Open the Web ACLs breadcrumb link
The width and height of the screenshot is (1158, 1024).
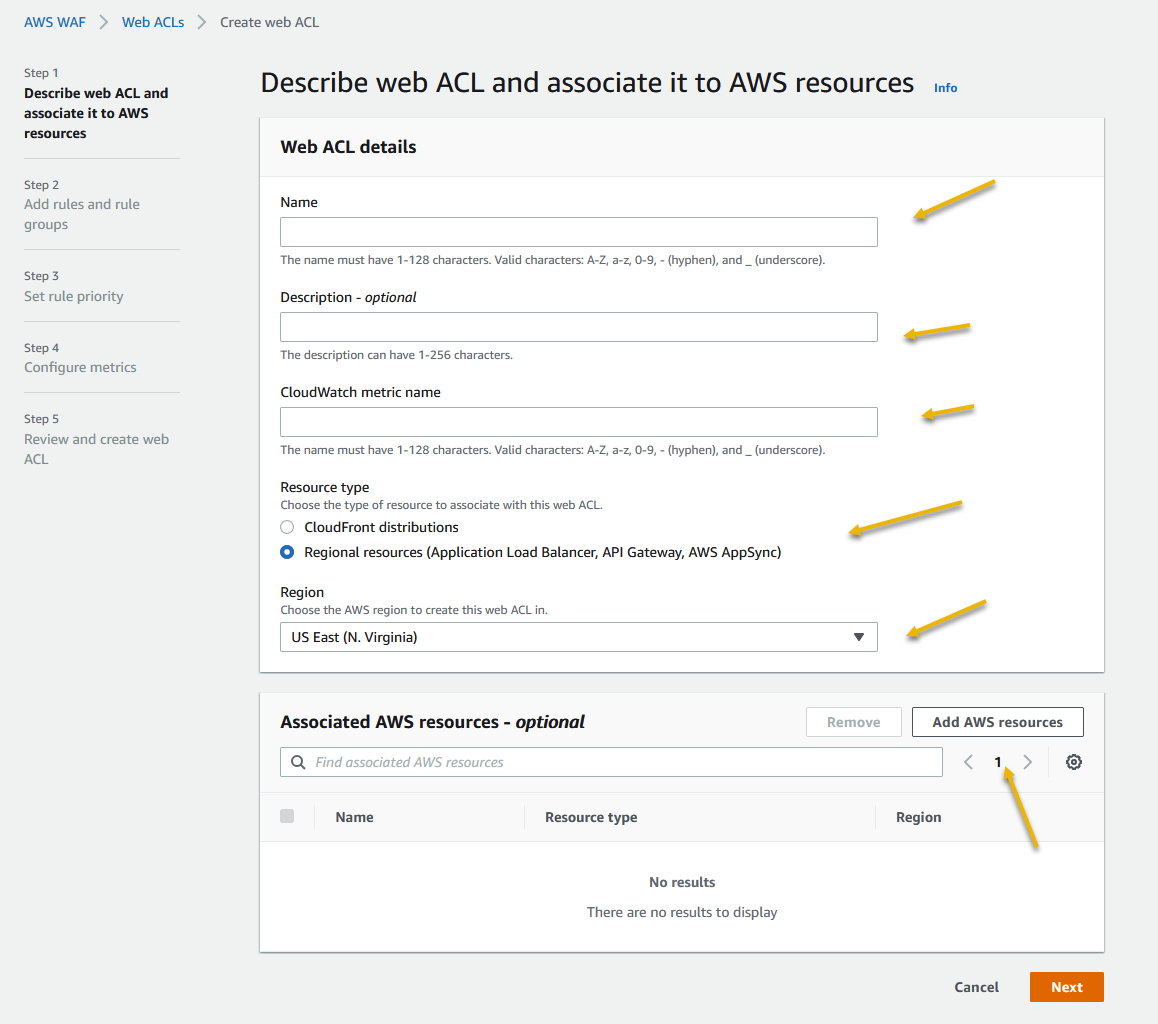[x=153, y=21]
